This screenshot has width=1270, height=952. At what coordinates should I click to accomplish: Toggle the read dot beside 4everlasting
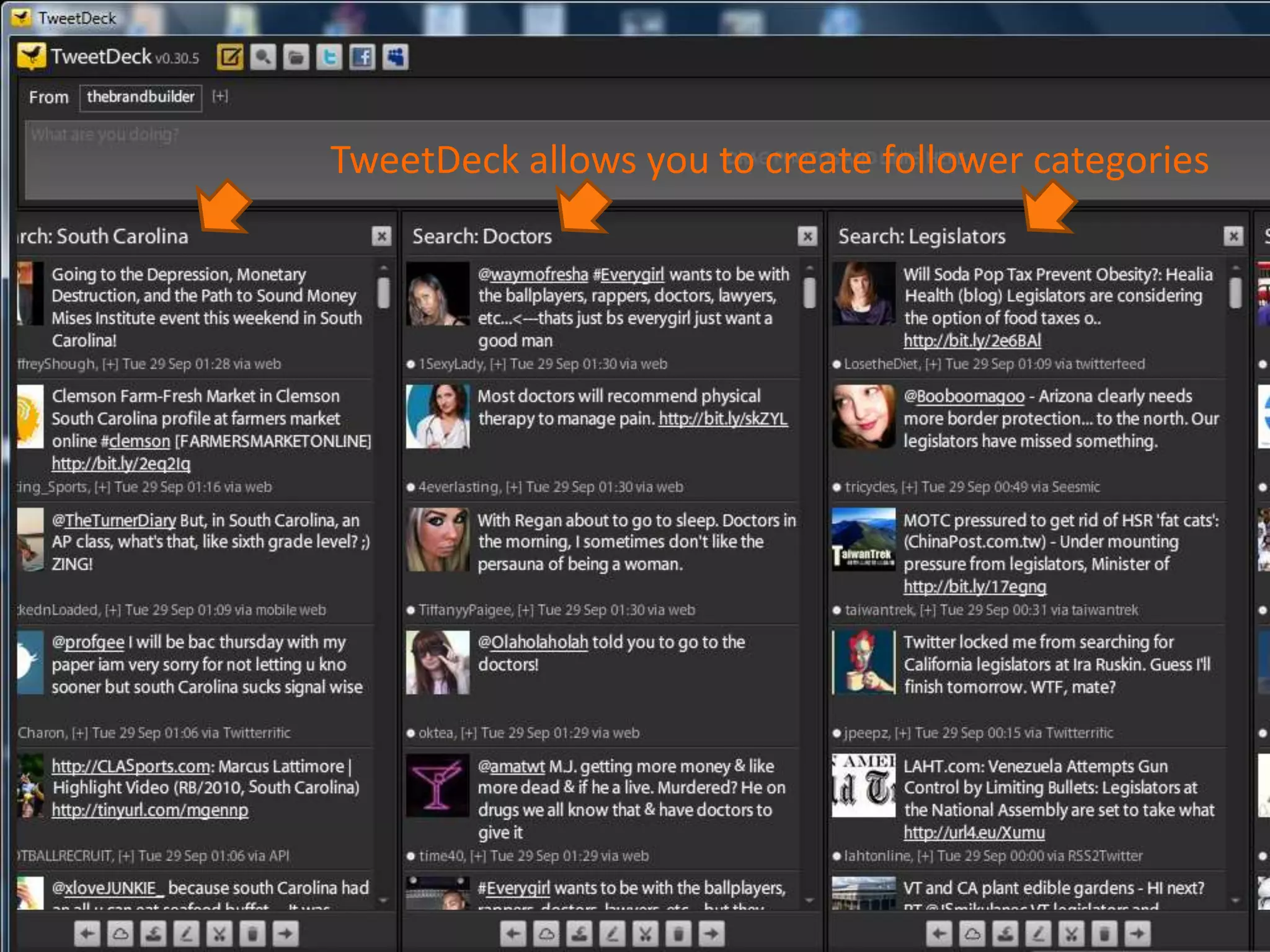pyautogui.click(x=411, y=487)
